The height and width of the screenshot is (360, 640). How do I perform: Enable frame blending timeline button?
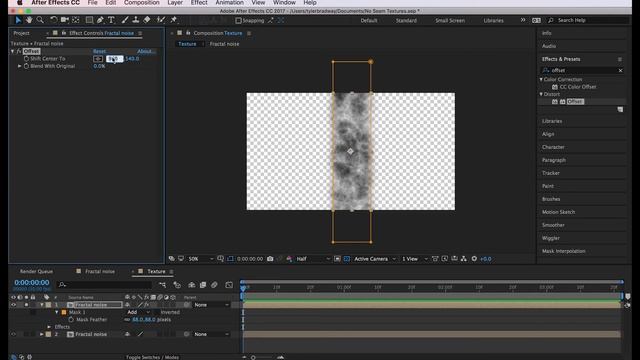203,285
